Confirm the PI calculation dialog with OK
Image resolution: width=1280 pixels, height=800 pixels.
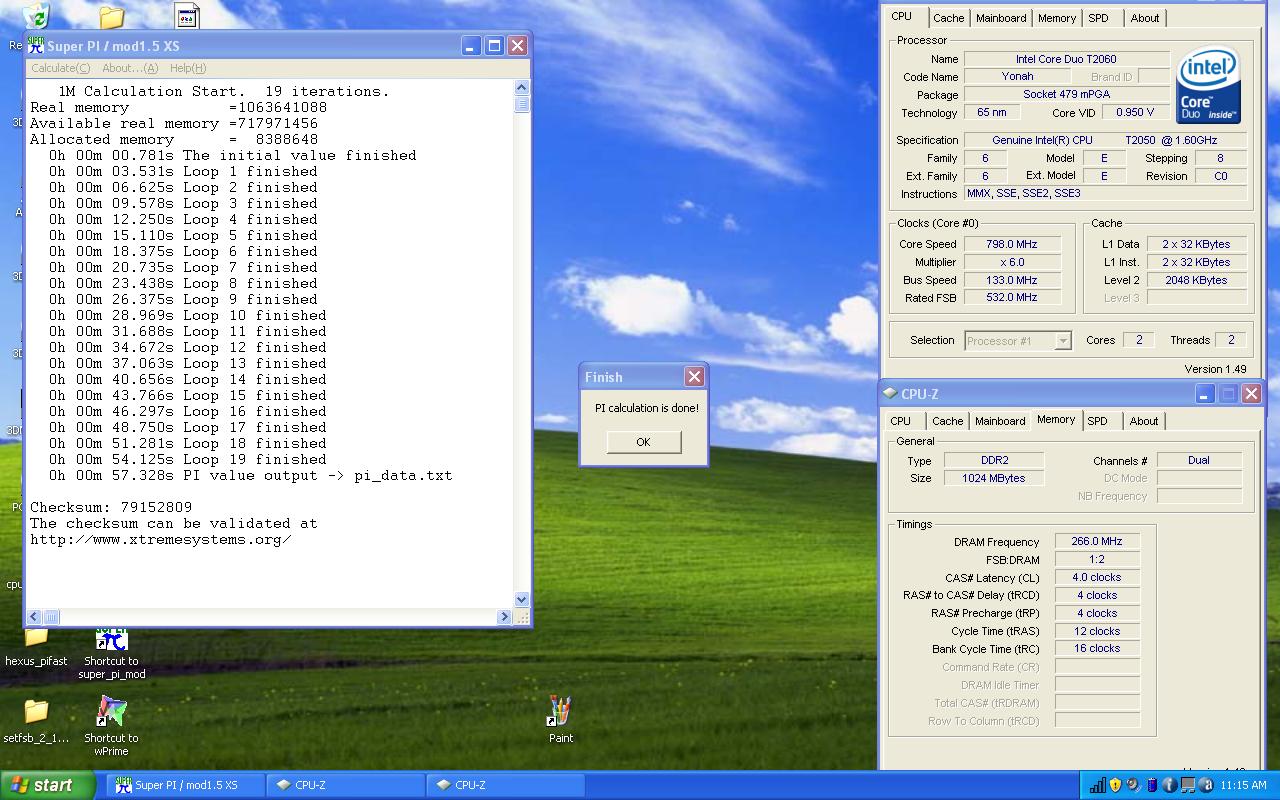point(643,442)
